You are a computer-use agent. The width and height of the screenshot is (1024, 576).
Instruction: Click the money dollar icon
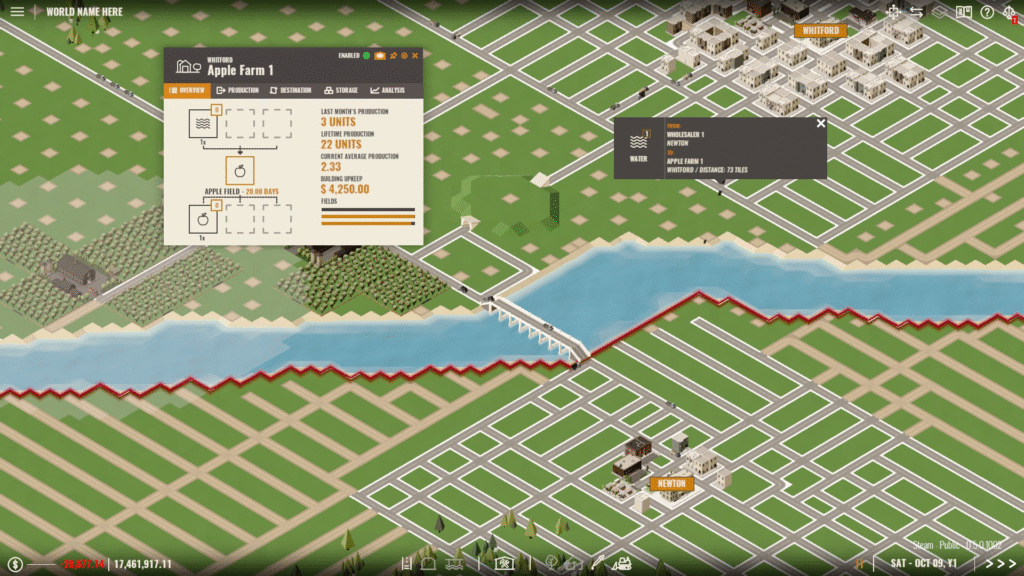click(17, 564)
